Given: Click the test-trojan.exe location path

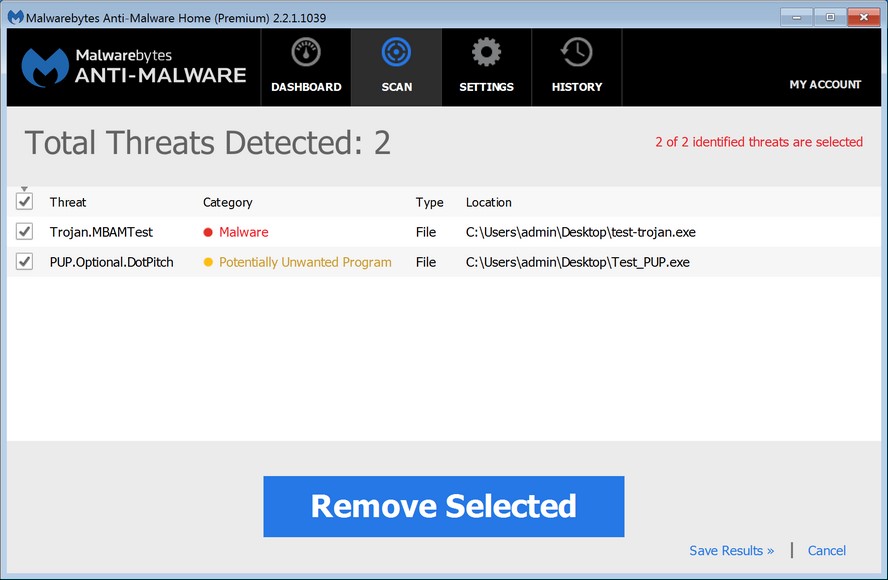Looking at the screenshot, I should [x=580, y=232].
